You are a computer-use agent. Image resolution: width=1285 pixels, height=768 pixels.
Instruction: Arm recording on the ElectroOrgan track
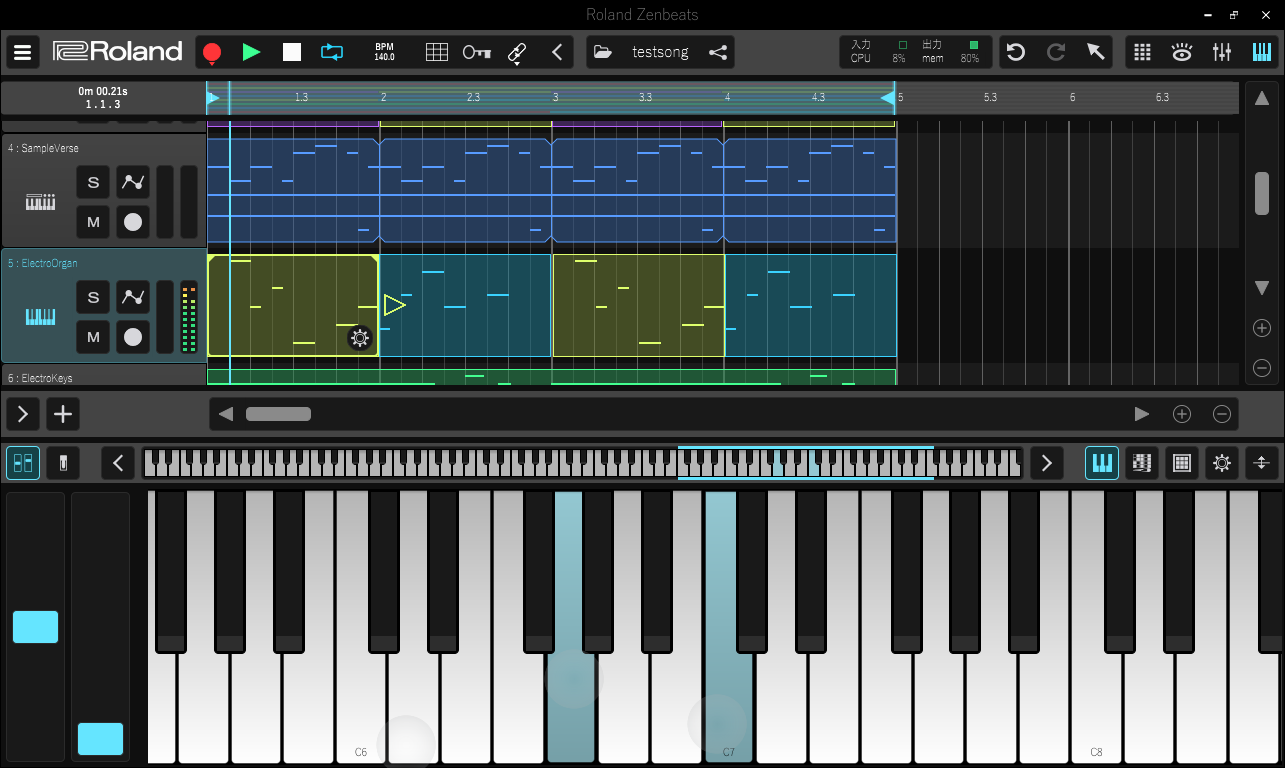[133, 337]
